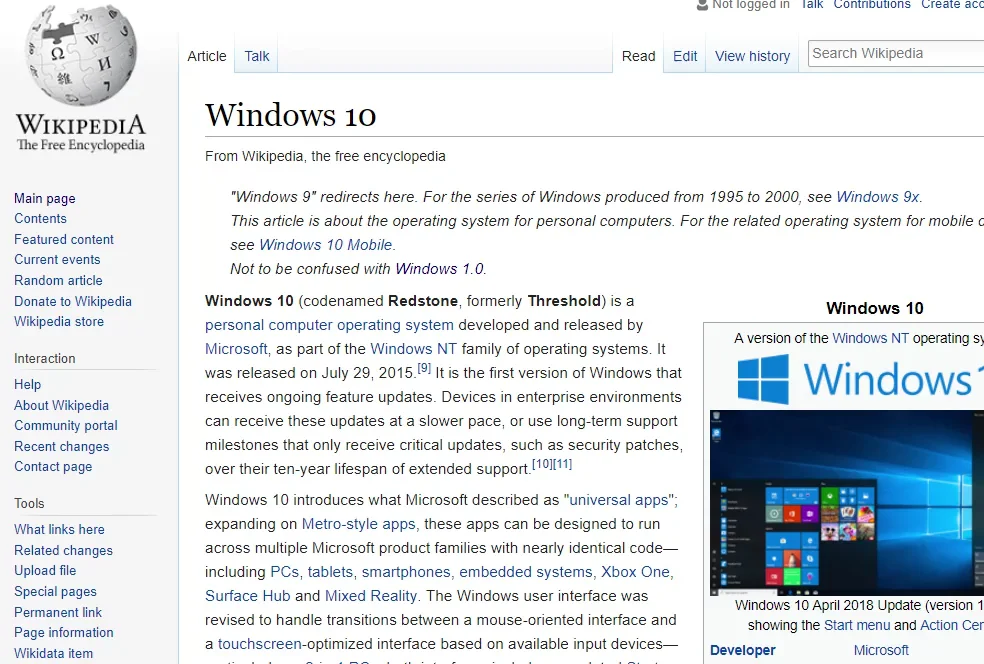984x664 pixels.
Task: Open the Xbox One link
Action: tap(635, 572)
